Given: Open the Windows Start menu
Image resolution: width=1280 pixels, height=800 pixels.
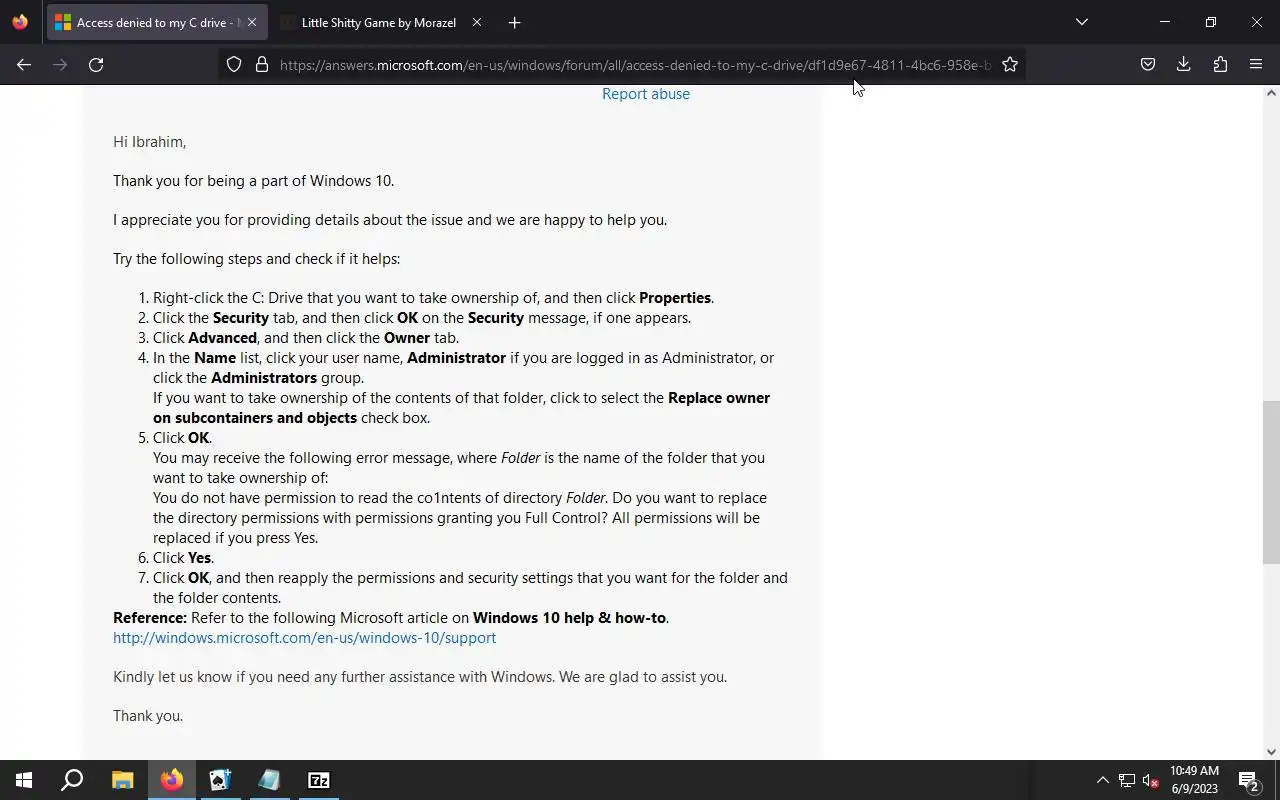Looking at the screenshot, I should click(24, 780).
